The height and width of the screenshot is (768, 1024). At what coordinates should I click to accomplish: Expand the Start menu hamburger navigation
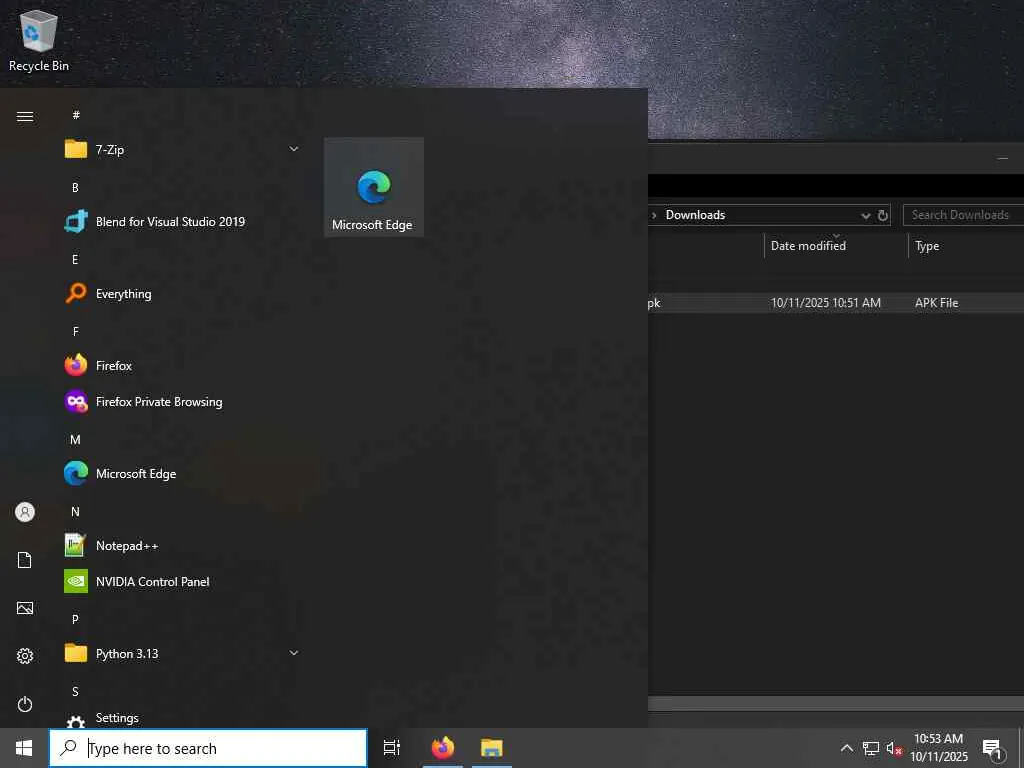click(25, 116)
